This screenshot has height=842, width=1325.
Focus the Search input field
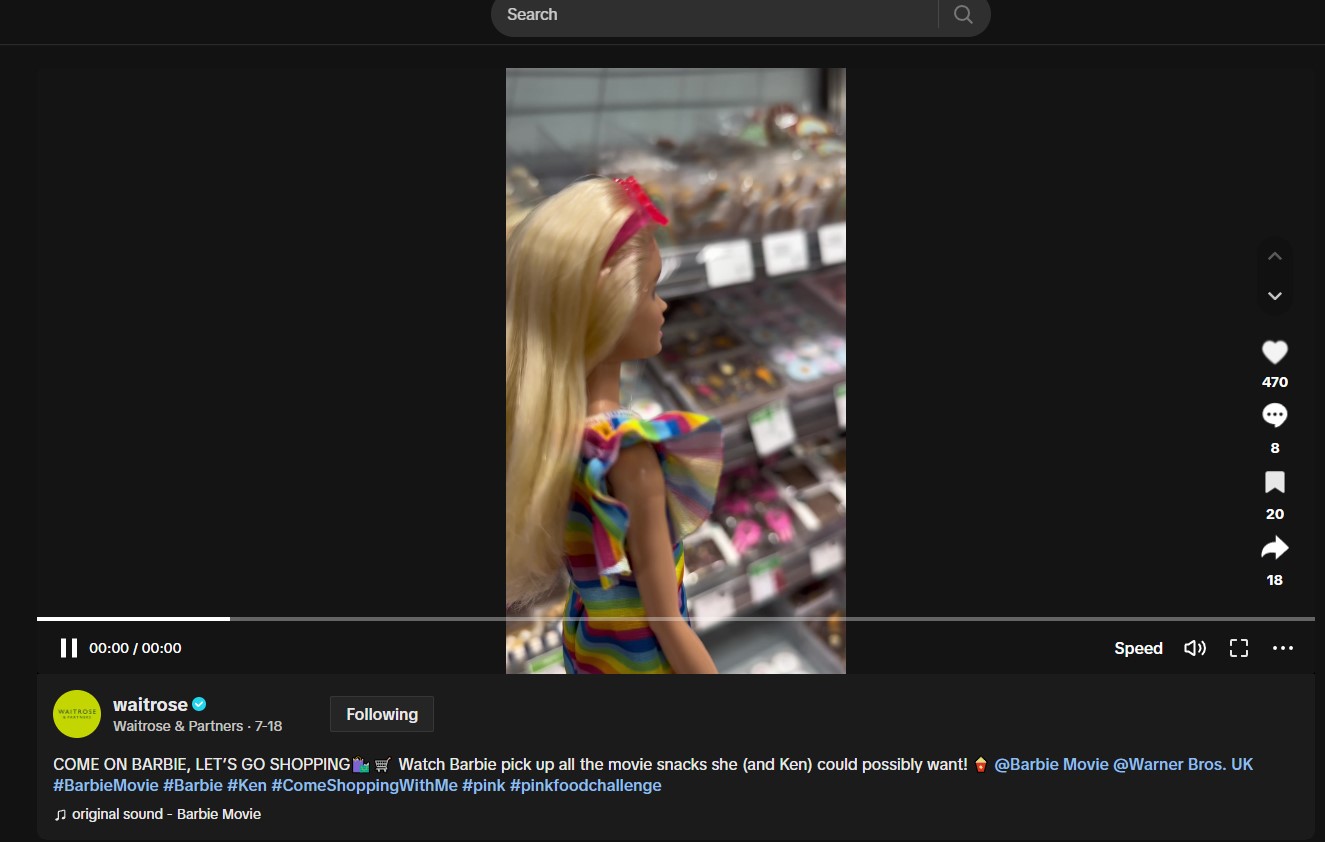tap(715, 14)
